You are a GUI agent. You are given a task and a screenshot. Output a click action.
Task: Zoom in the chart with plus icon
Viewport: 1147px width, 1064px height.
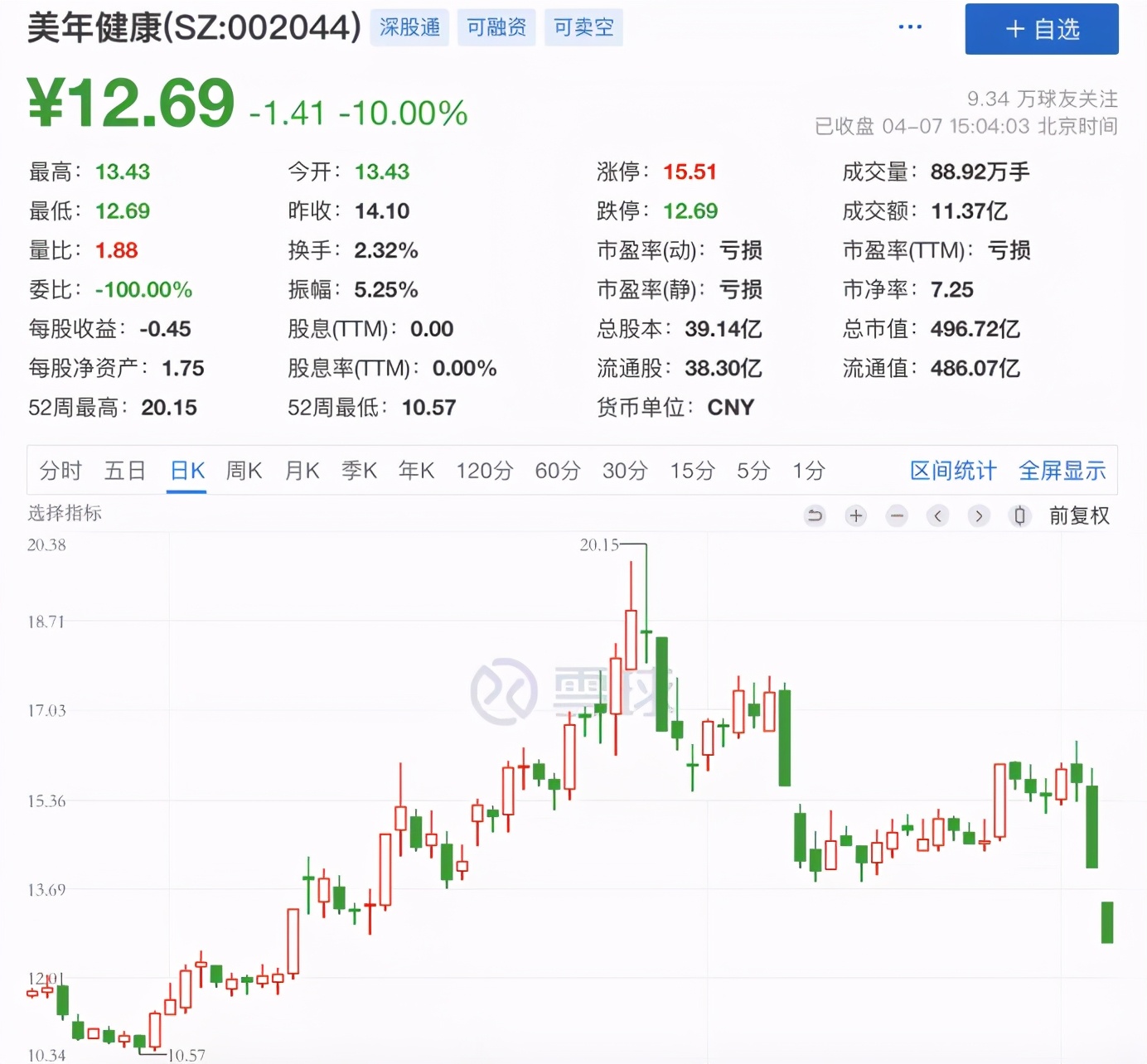[x=856, y=515]
